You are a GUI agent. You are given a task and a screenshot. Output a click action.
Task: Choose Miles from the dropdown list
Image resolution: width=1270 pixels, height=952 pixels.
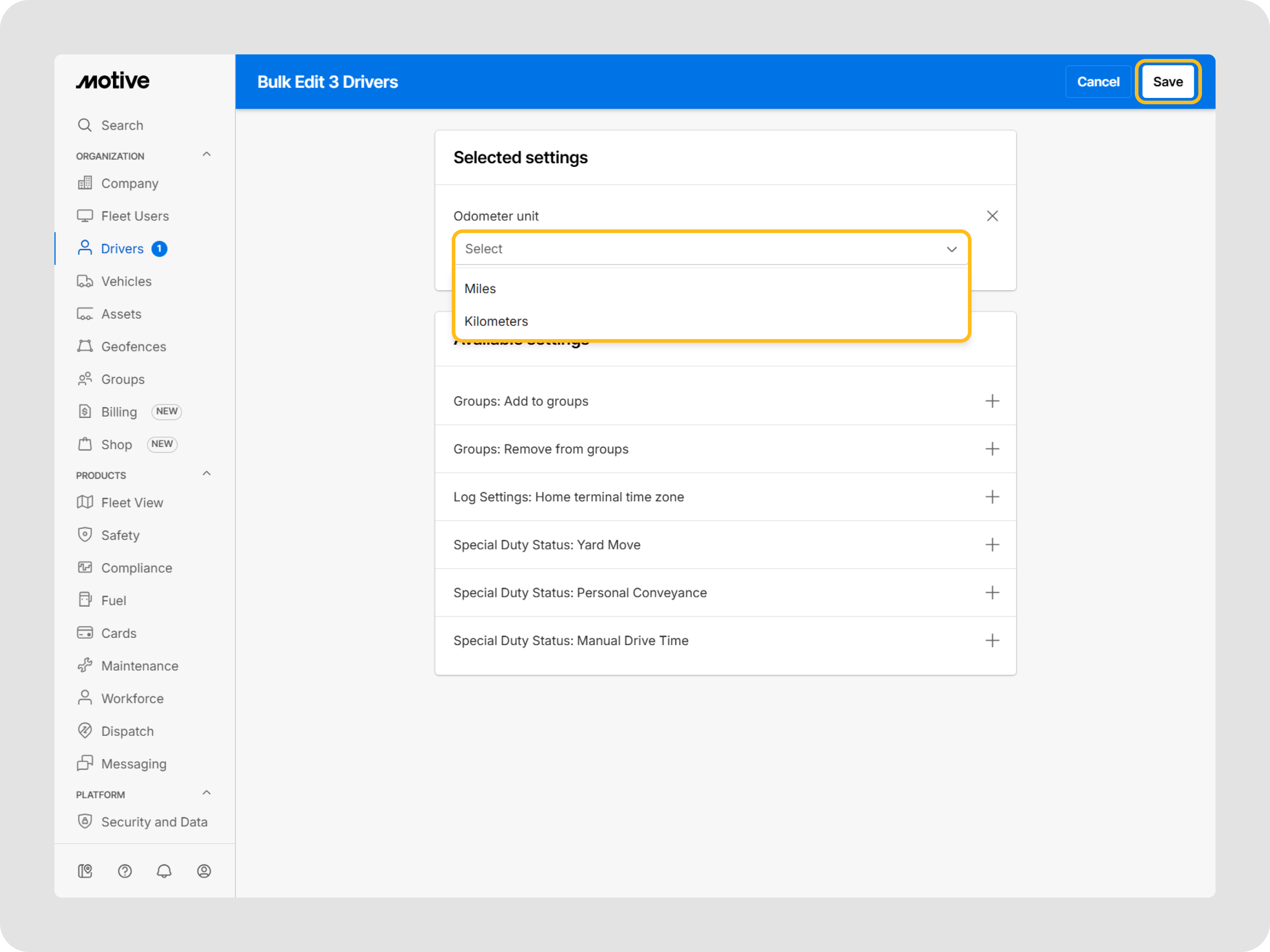coord(480,289)
